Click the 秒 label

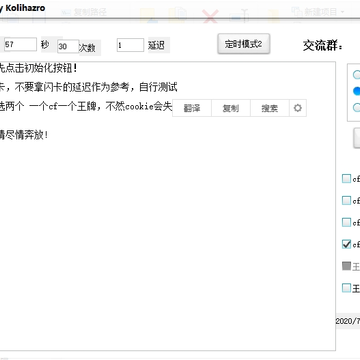click(45, 44)
